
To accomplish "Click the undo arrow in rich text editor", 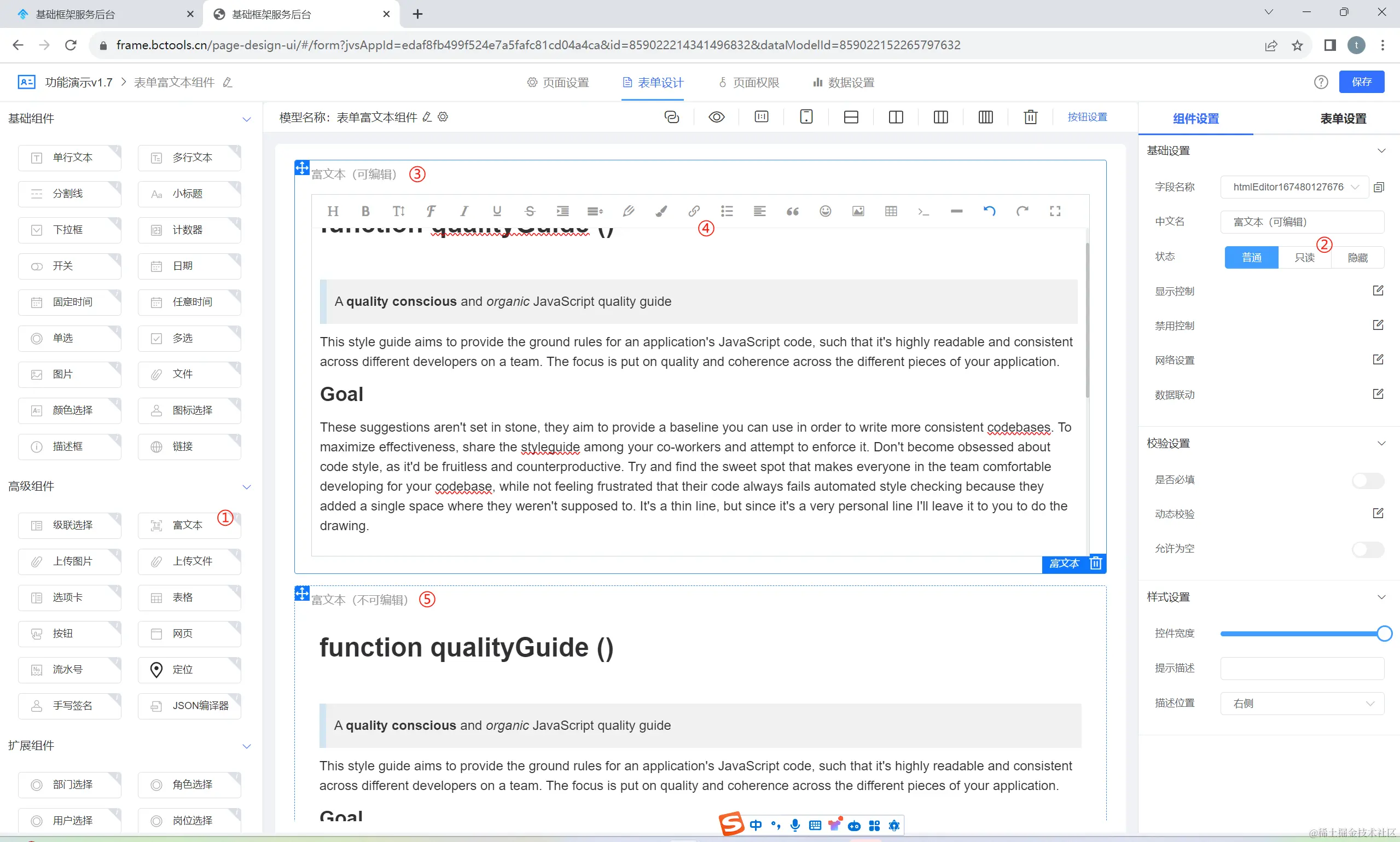I will click(x=989, y=211).
